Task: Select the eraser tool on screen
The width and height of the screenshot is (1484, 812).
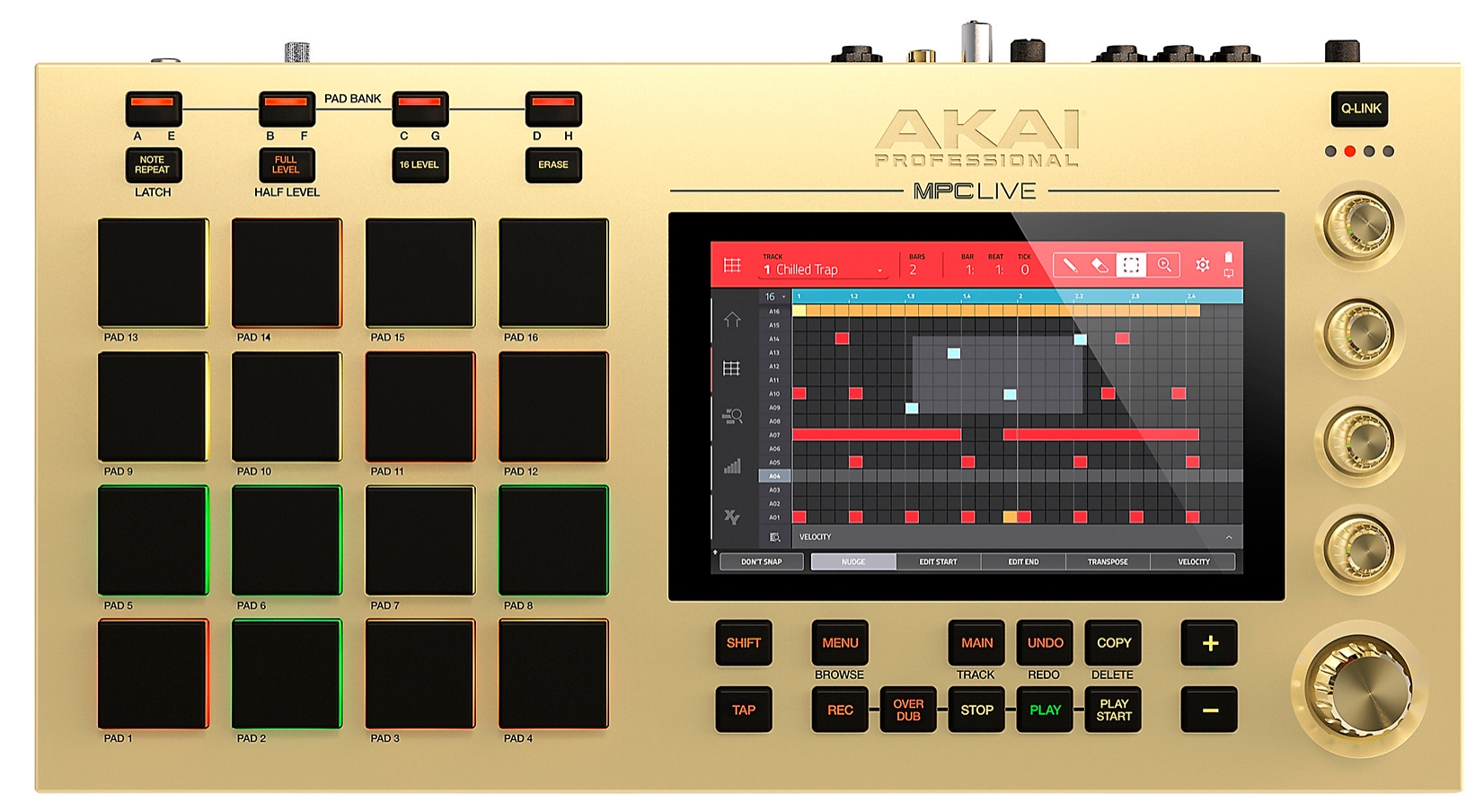Action: (1100, 265)
